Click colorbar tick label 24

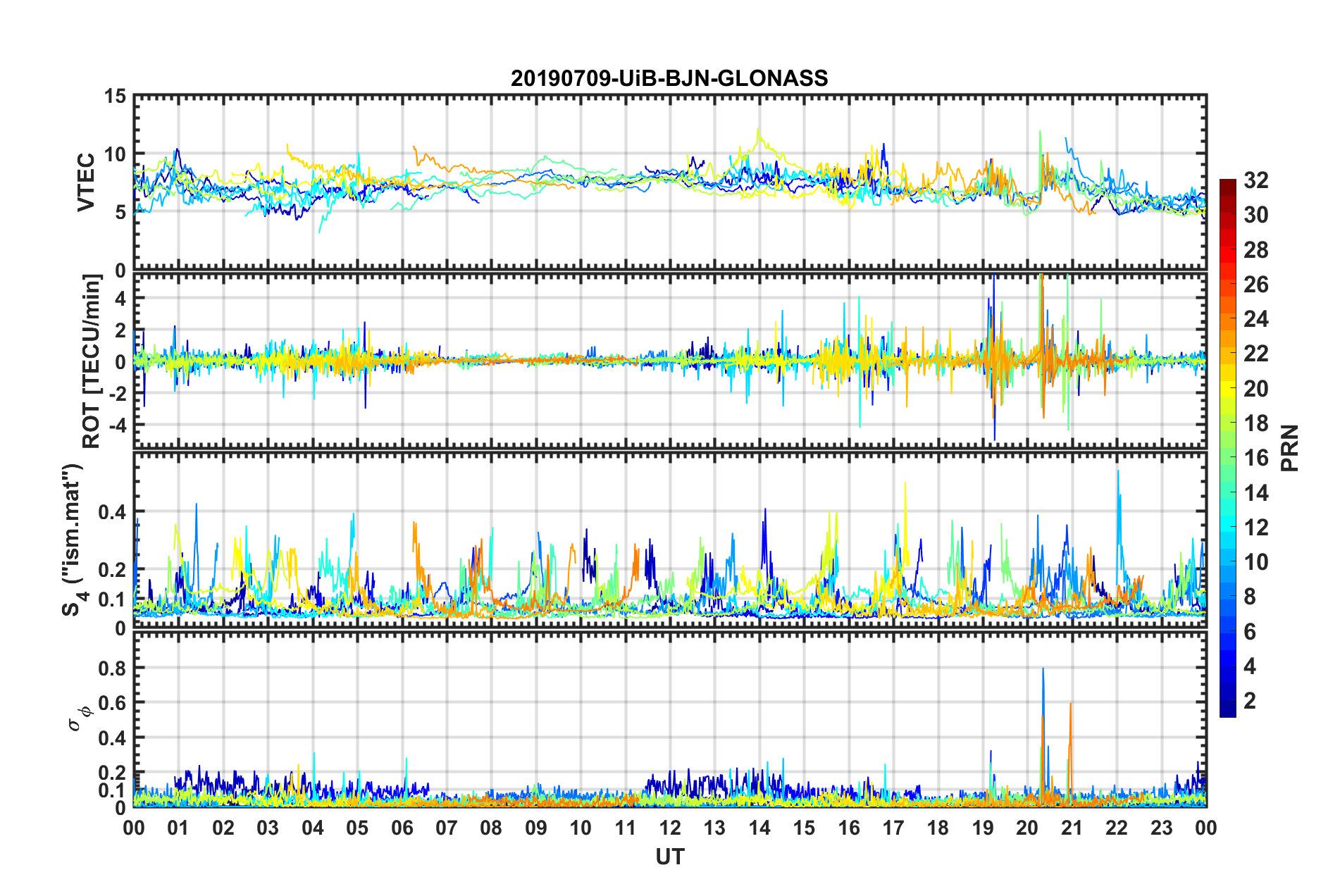pyautogui.click(x=1255, y=319)
